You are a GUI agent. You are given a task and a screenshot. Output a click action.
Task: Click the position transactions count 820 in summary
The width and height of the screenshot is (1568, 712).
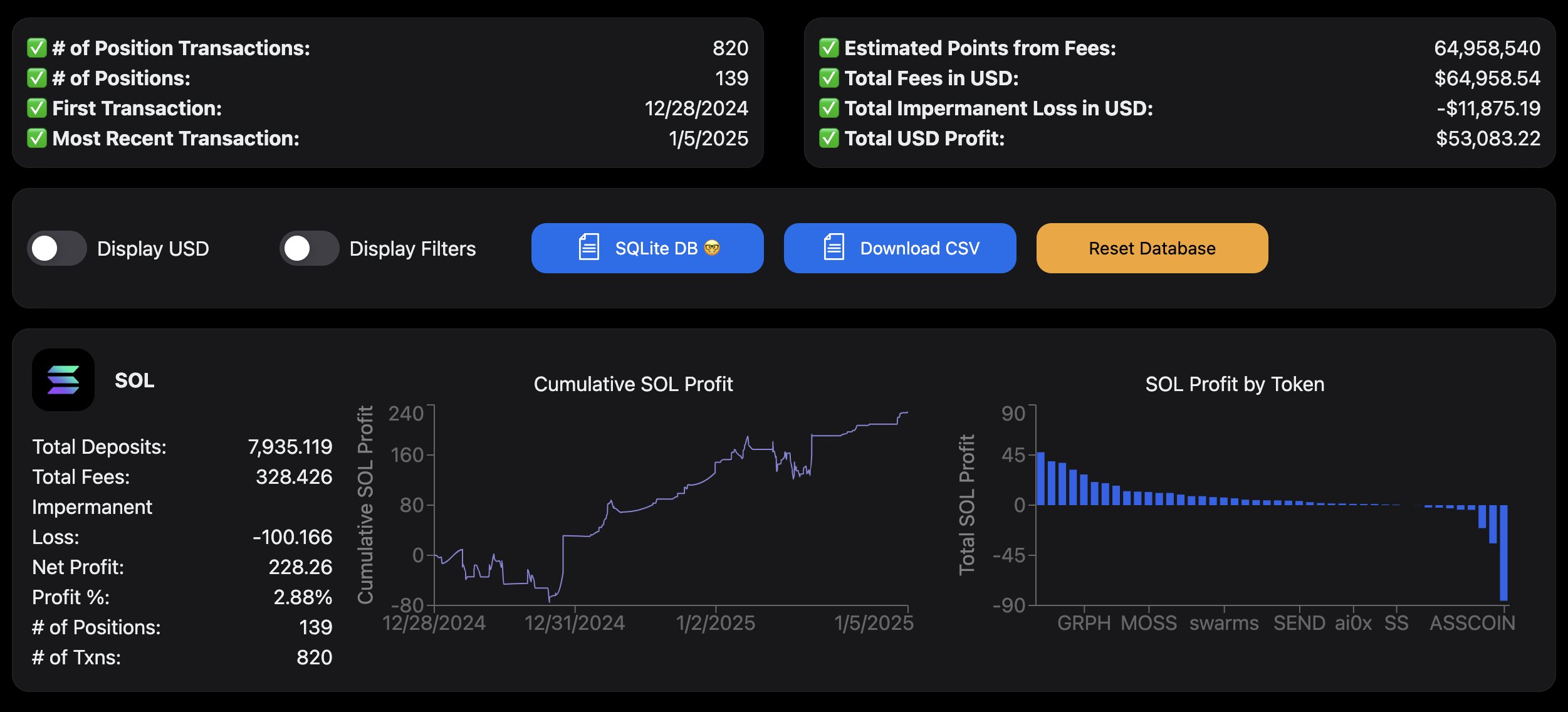730,48
